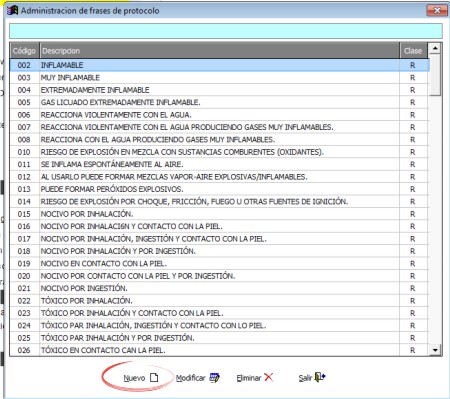Click the Modificar button
This screenshot has height=399, width=450.
click(198, 378)
